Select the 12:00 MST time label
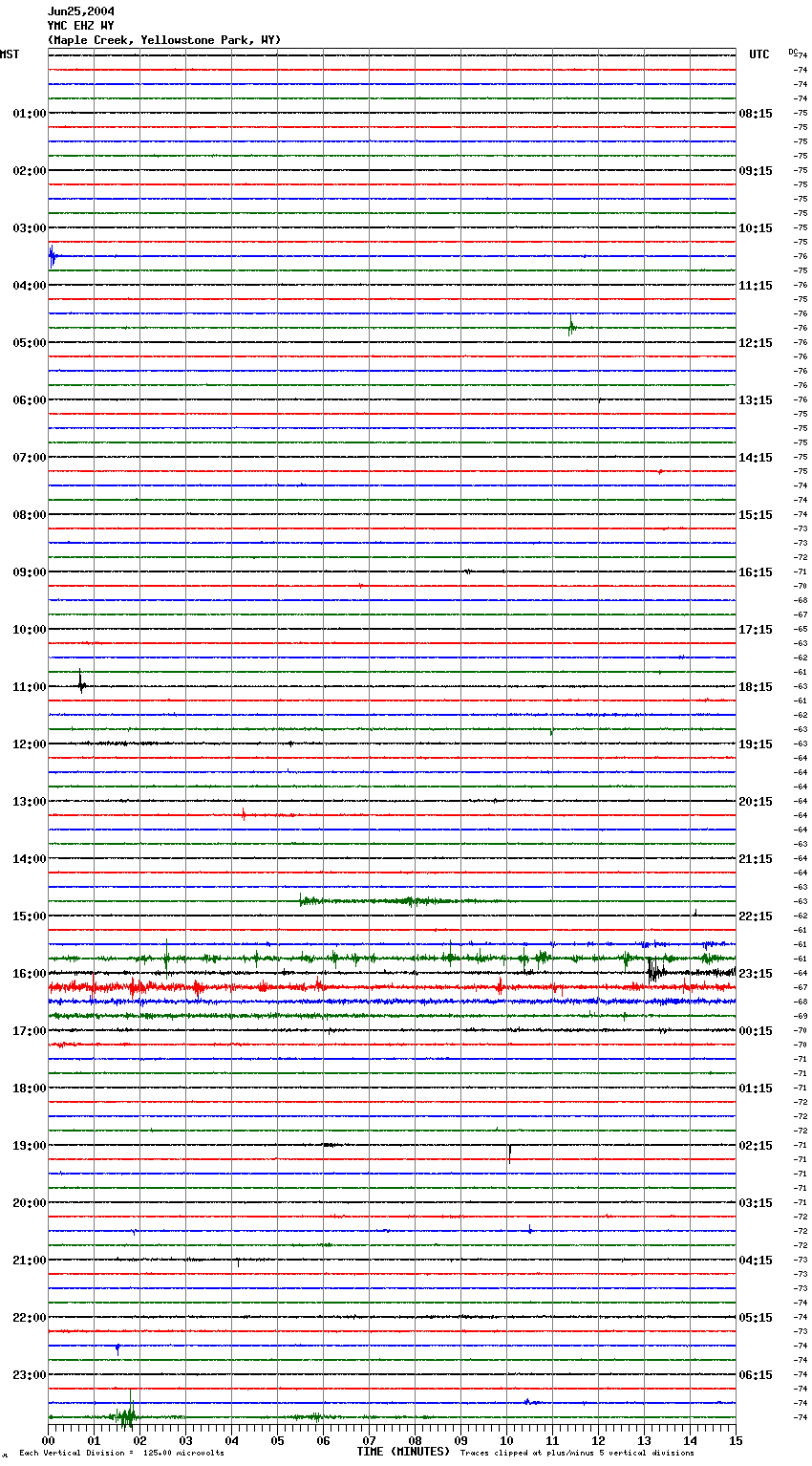 coord(30,744)
